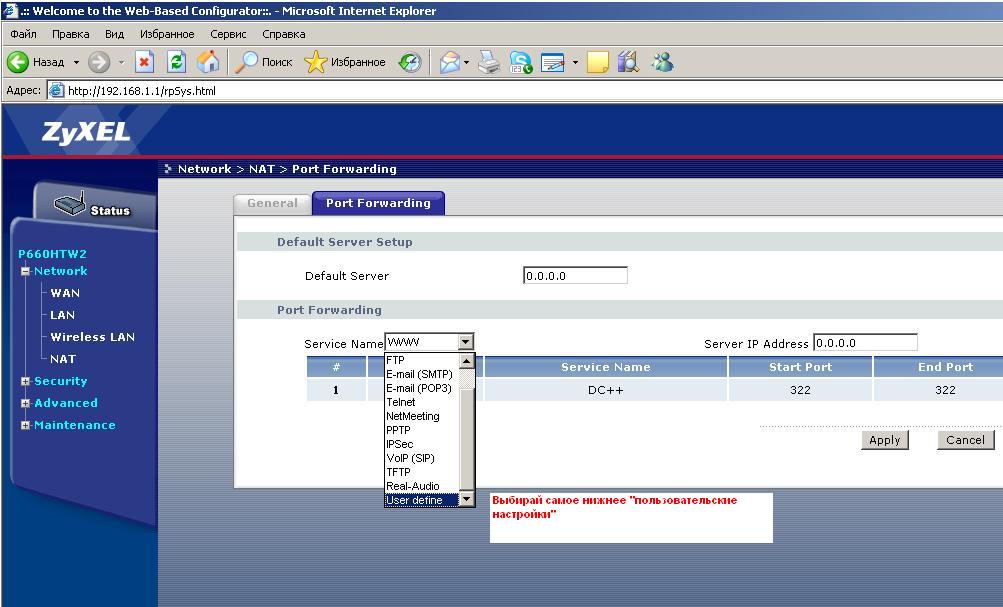Image resolution: width=1003 pixels, height=607 pixels.
Task: Click the Server IP Address field
Action: [865, 343]
